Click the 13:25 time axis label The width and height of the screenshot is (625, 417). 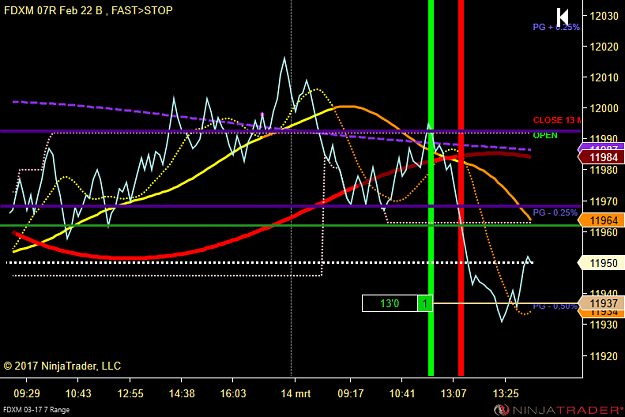point(506,393)
